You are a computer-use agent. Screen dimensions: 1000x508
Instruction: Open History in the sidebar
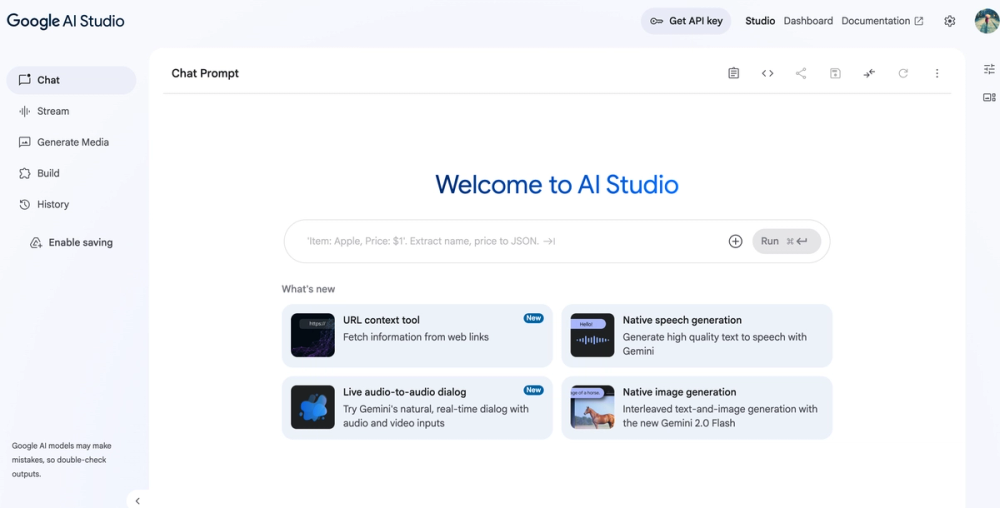tap(71, 205)
